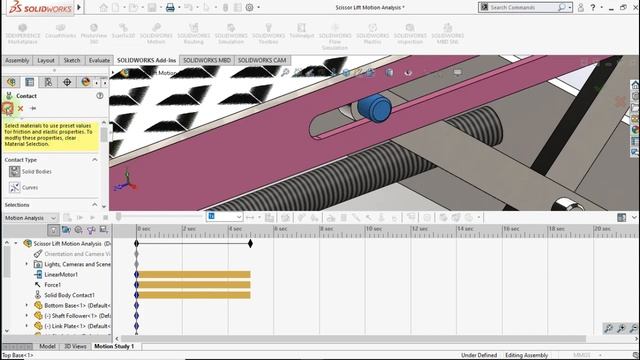Viewport: 640px width, 360px height.
Task: Open the Model bottom tab
Action: (x=47, y=346)
